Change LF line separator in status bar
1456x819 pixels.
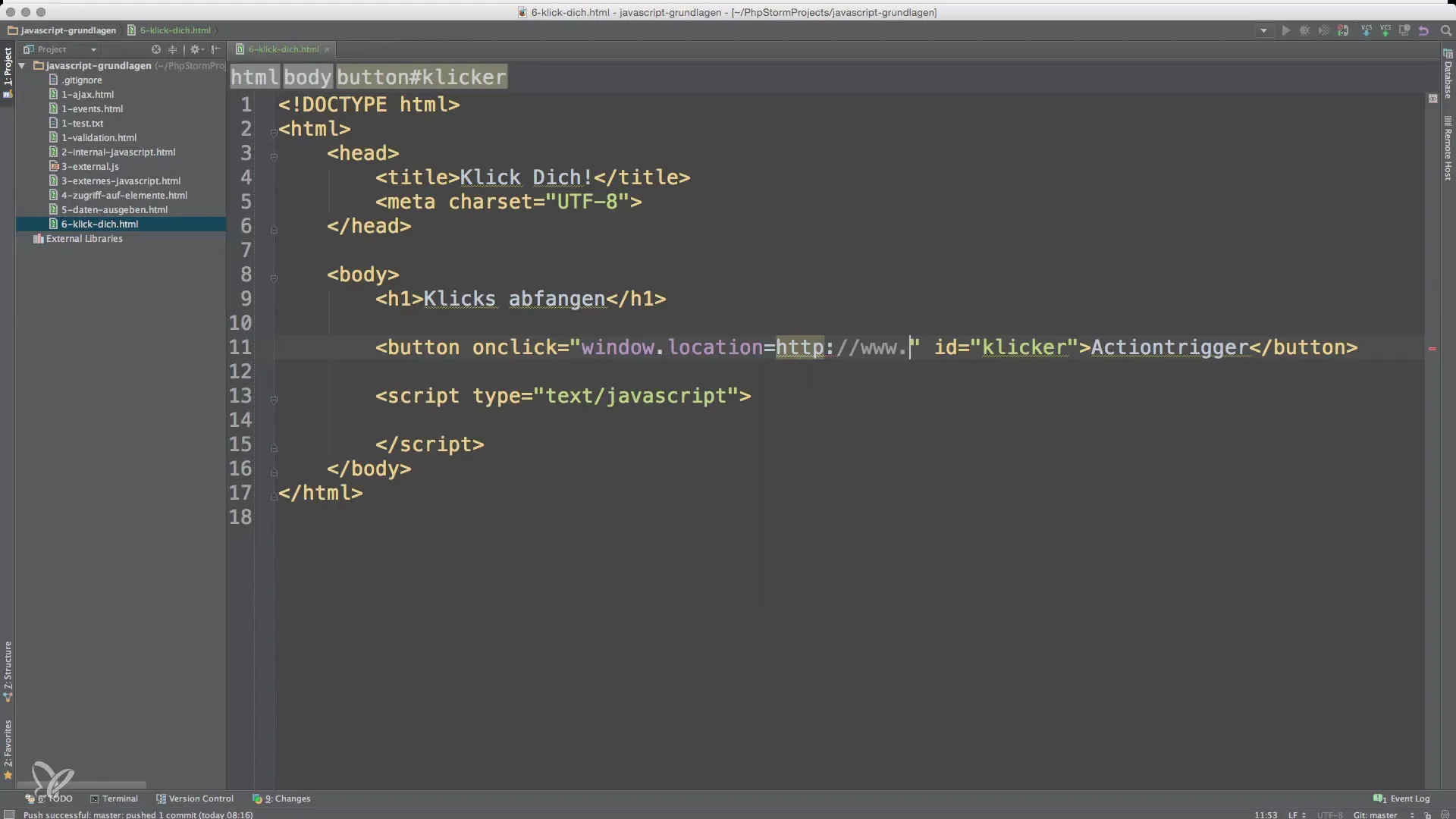(x=1297, y=814)
